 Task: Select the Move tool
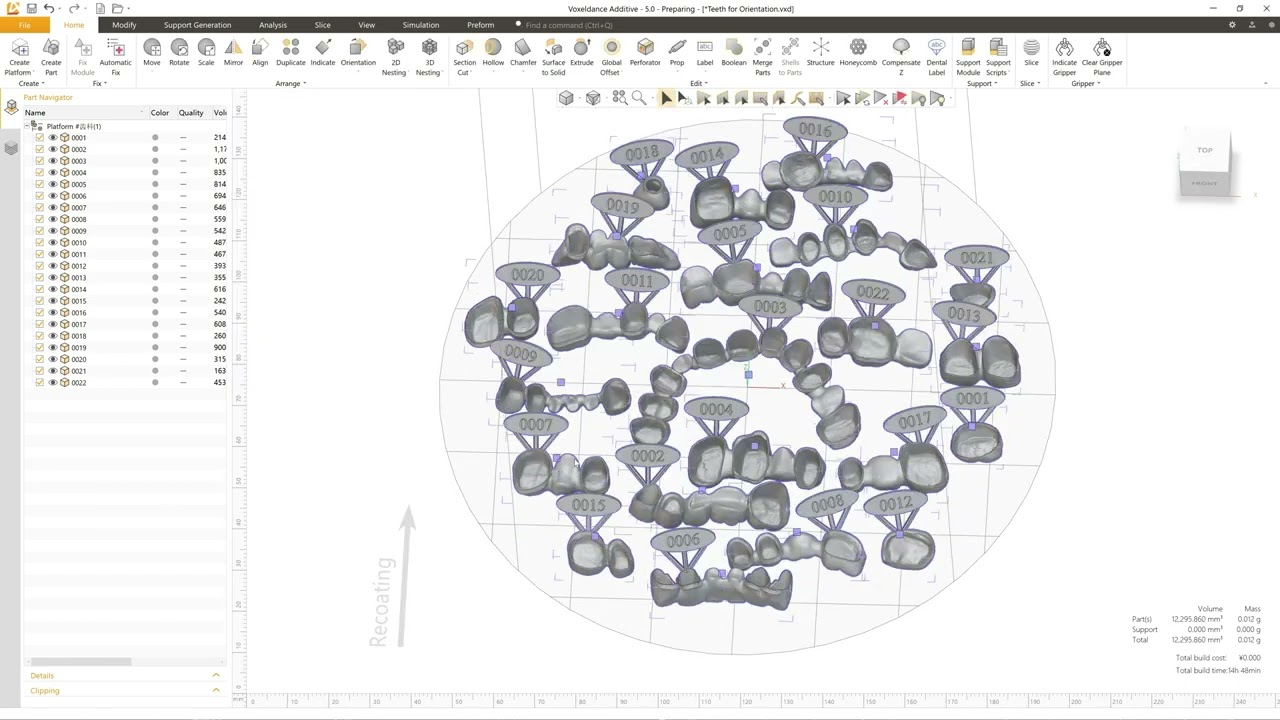click(152, 53)
